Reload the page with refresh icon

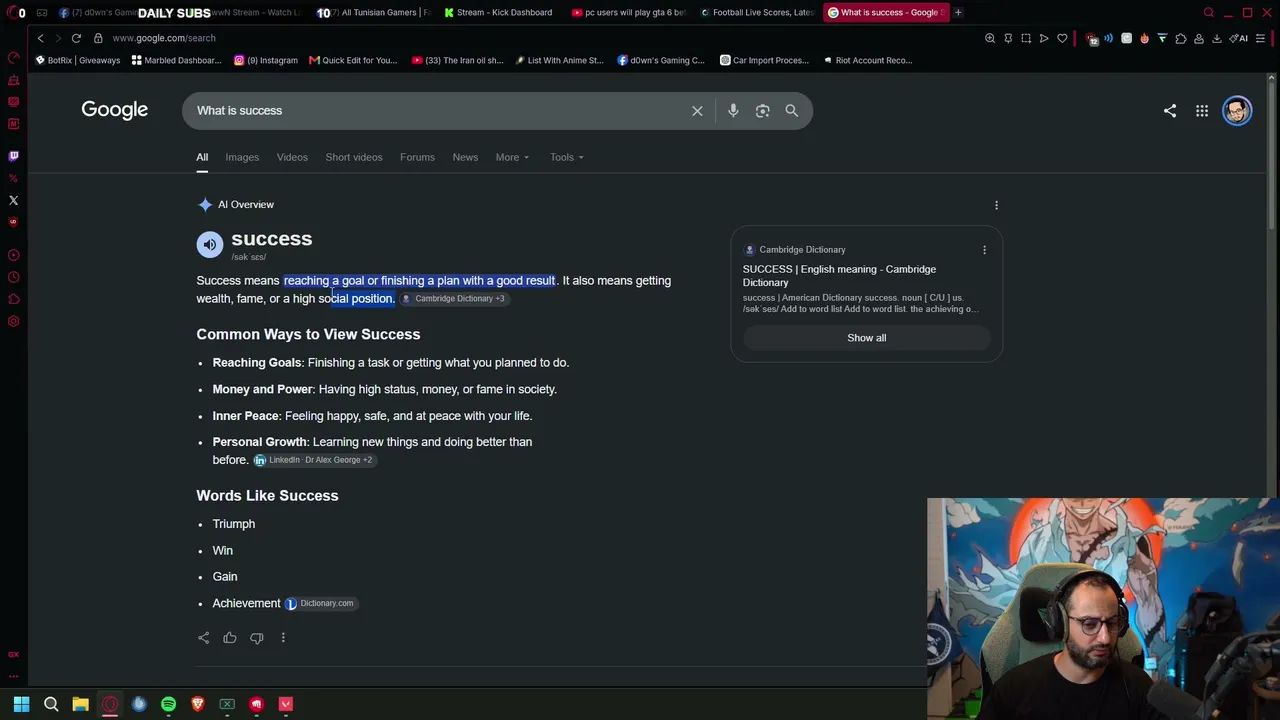[76, 38]
